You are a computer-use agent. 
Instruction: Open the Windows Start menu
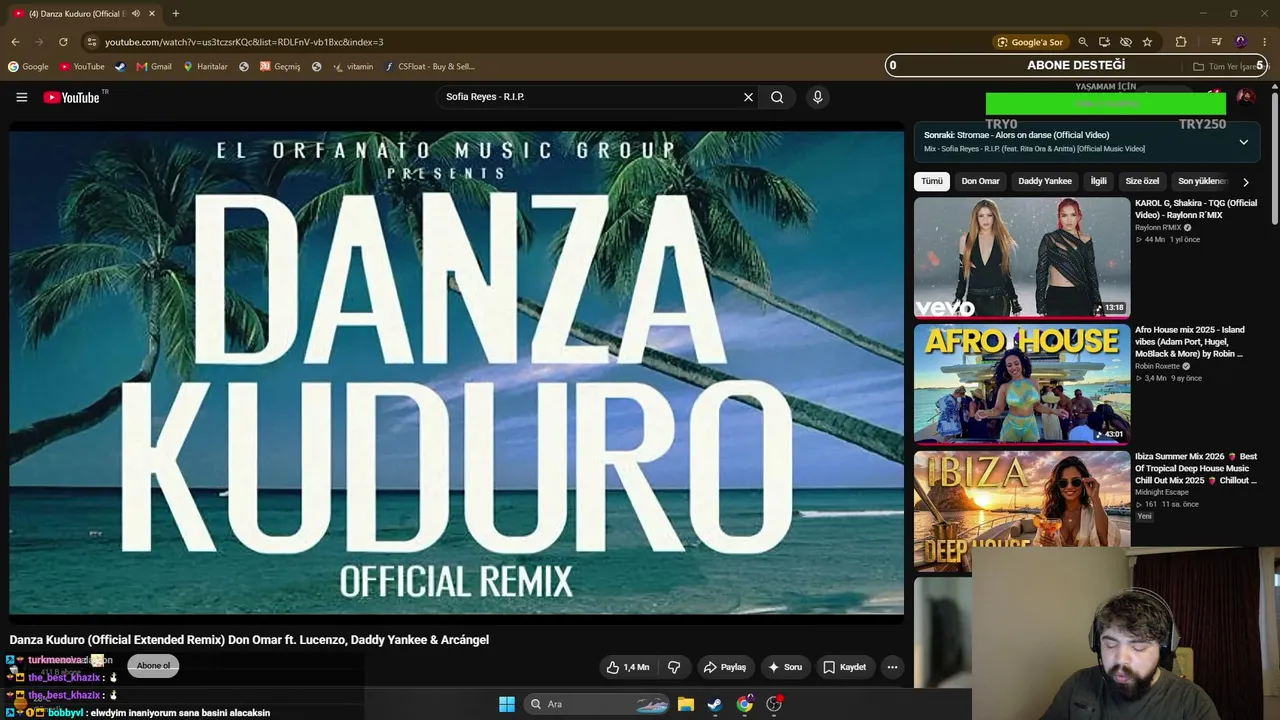coord(507,704)
